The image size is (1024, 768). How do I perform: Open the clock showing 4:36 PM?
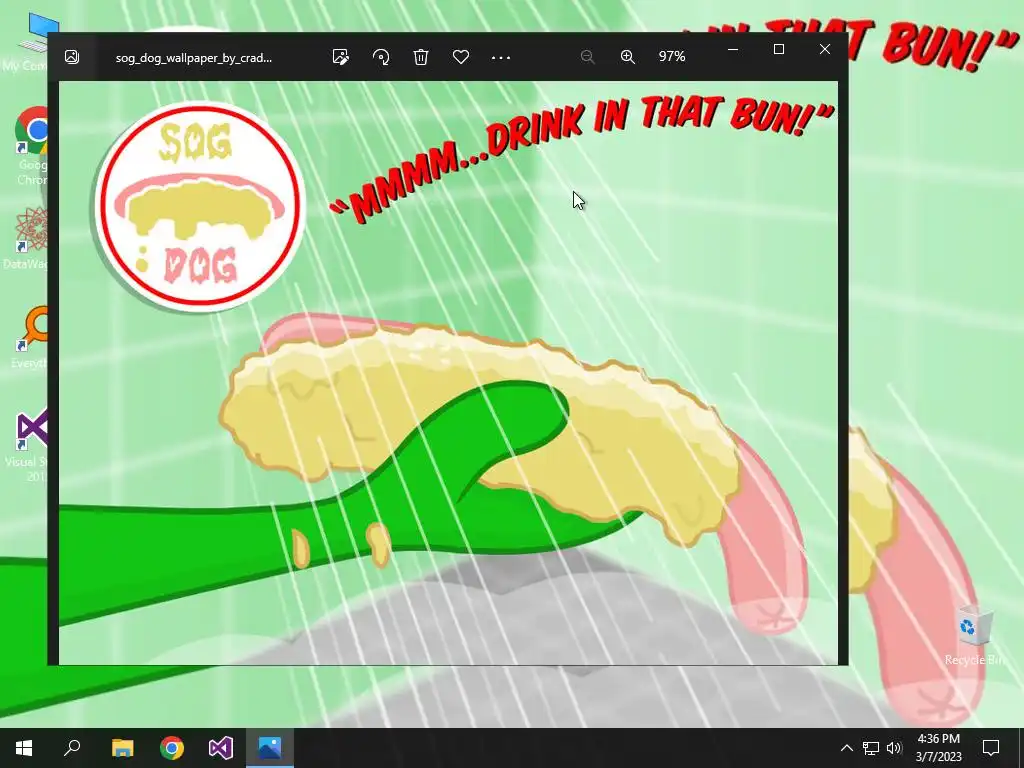click(x=938, y=748)
